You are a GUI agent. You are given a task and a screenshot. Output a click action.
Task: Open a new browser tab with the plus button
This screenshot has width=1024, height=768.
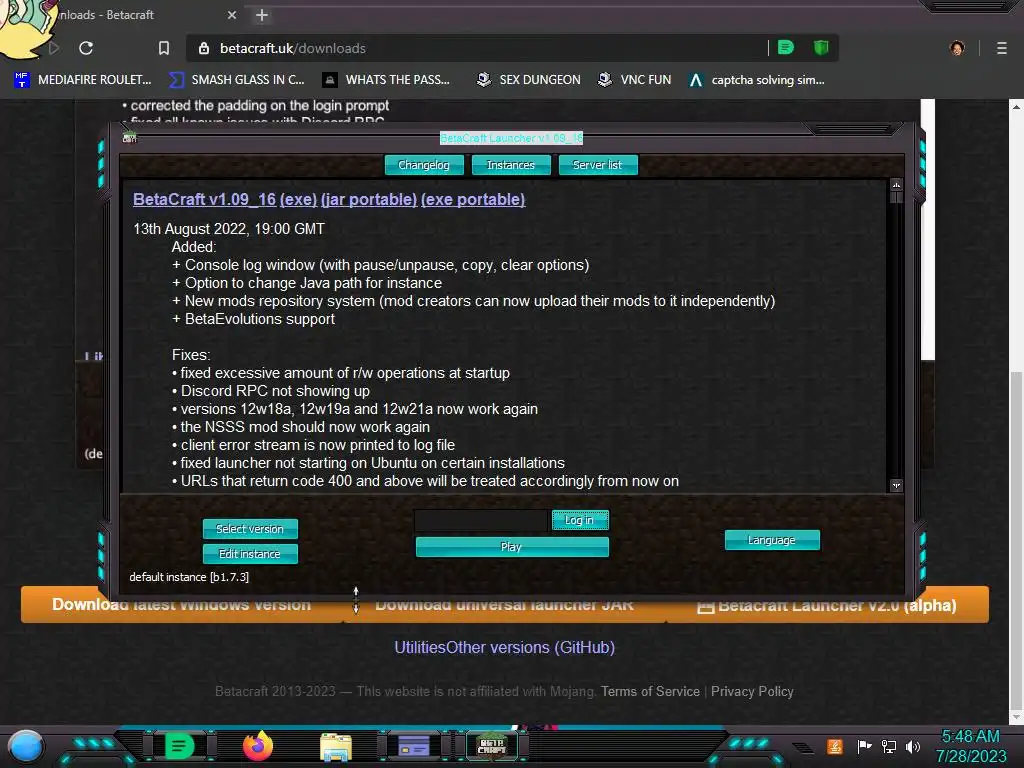tap(262, 15)
